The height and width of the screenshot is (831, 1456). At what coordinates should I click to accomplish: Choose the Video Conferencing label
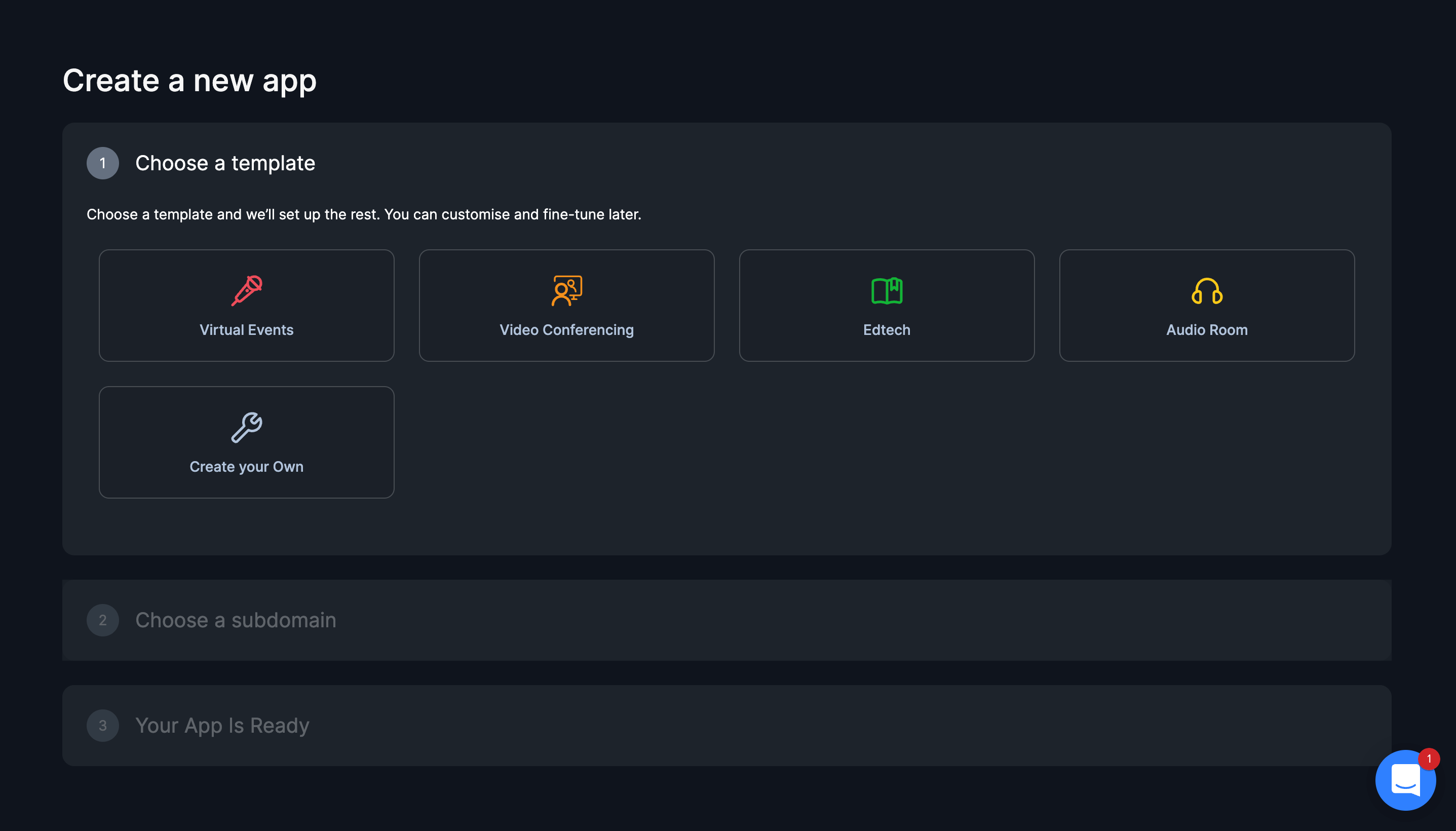[x=566, y=330]
